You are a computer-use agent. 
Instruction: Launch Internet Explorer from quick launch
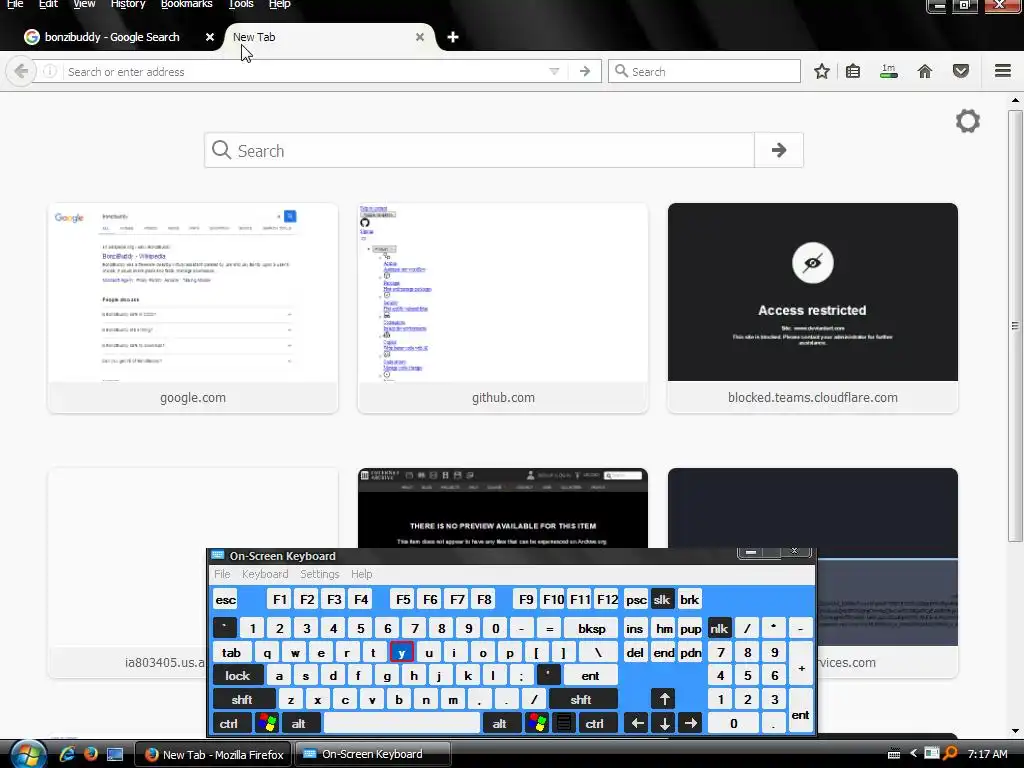67,754
